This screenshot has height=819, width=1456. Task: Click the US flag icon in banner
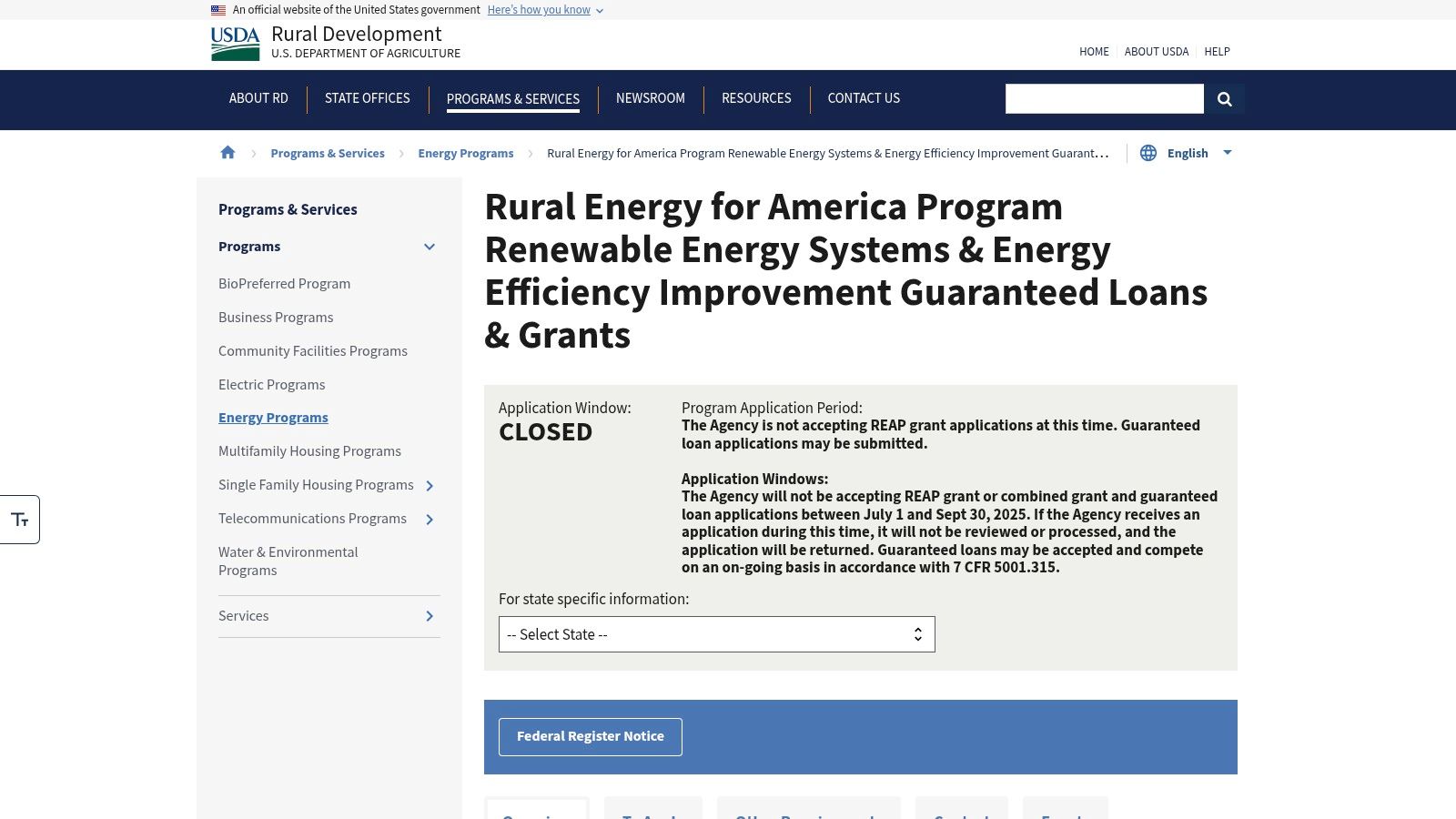pyautogui.click(x=218, y=10)
